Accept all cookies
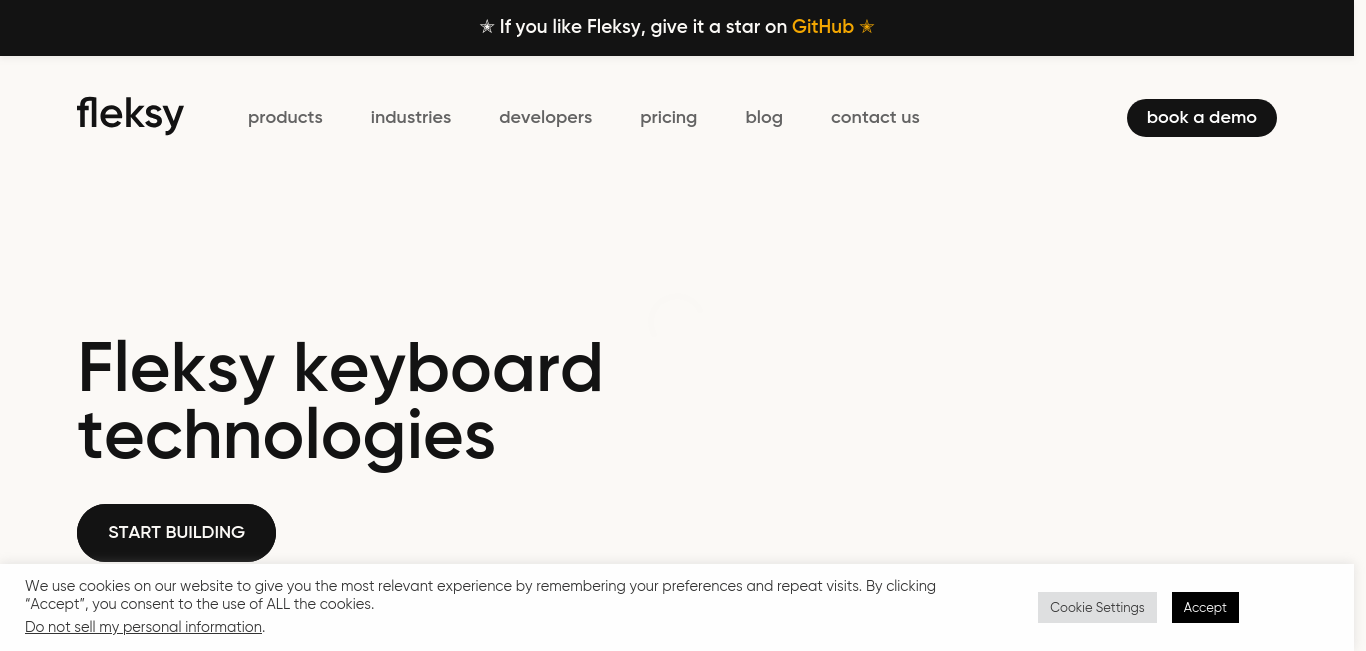 (1205, 607)
